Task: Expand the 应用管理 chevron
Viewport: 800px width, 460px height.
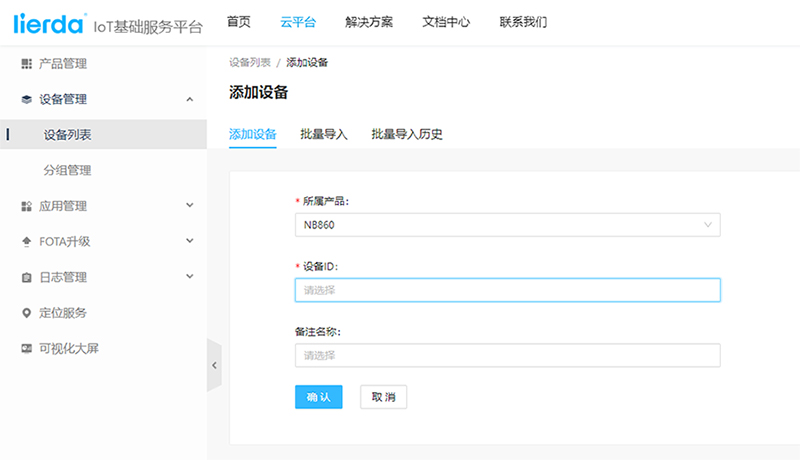Action: (190, 206)
